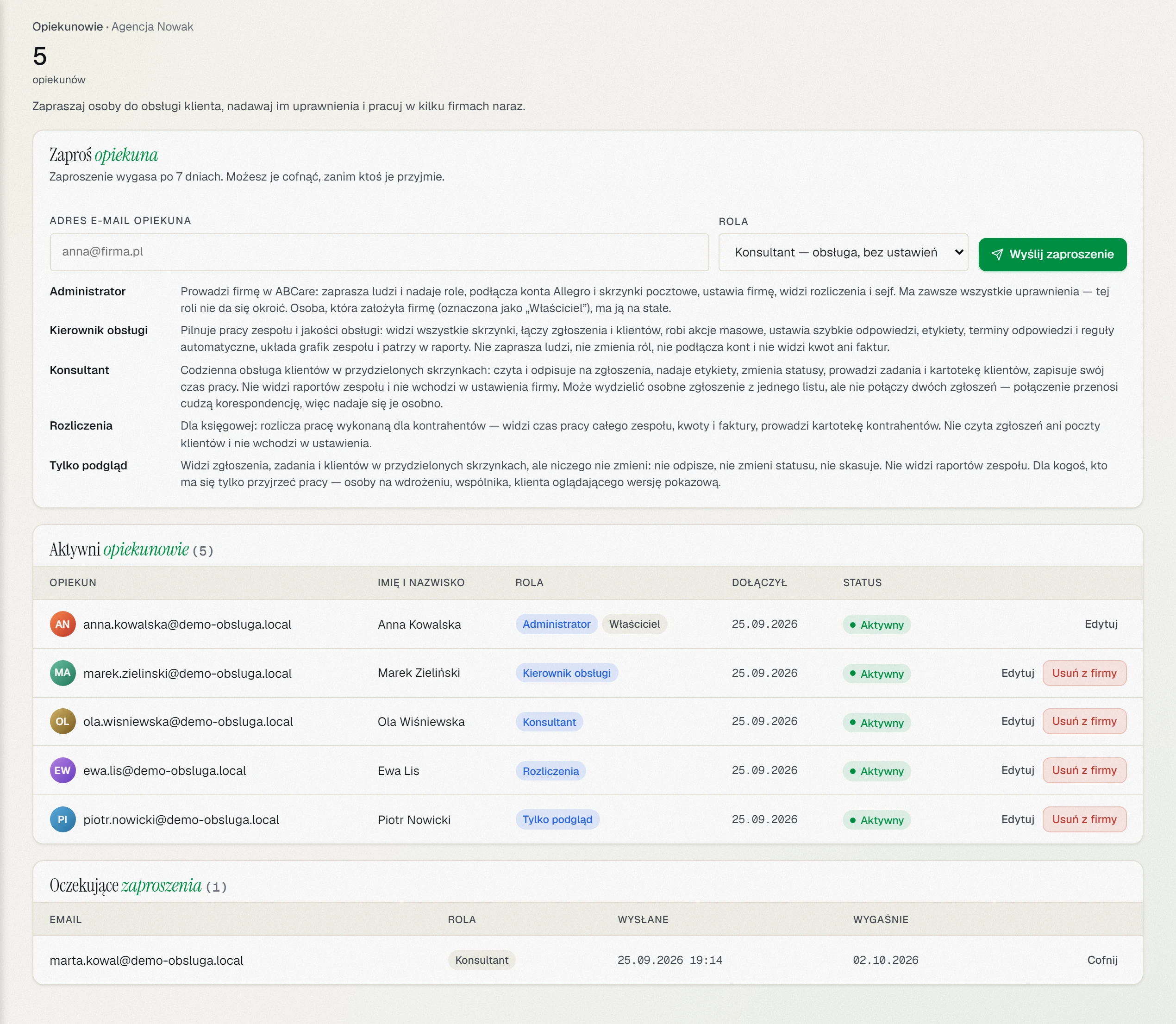Remove Piotr Nowicki from the company

pyautogui.click(x=1084, y=819)
